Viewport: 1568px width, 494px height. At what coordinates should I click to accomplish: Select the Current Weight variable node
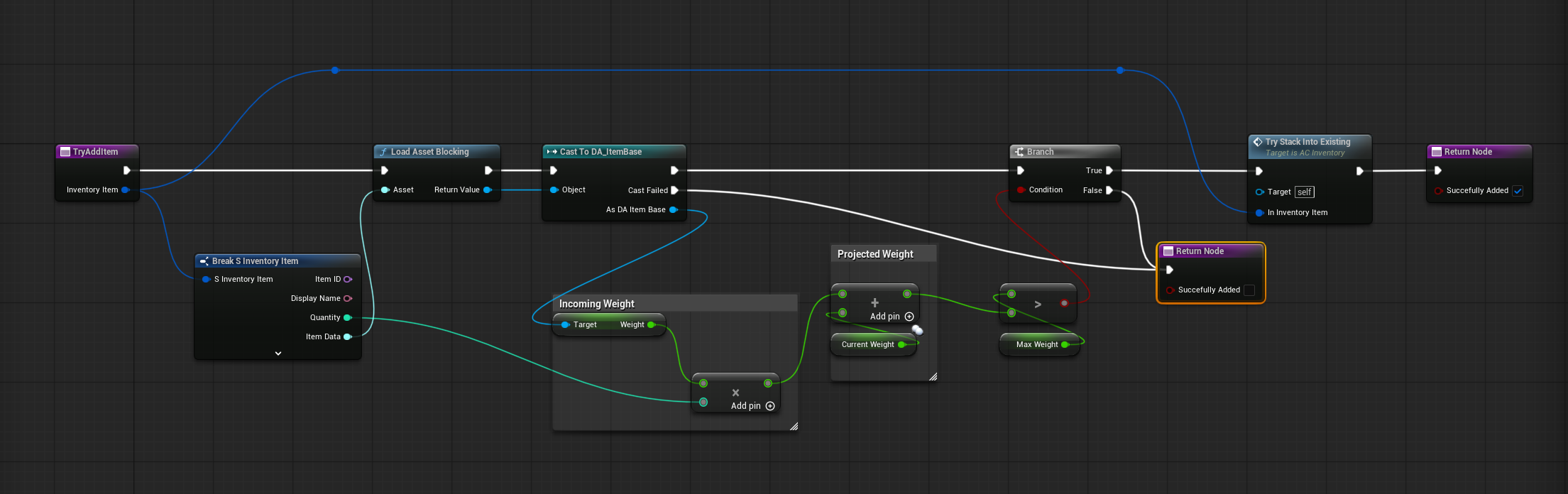click(874, 344)
